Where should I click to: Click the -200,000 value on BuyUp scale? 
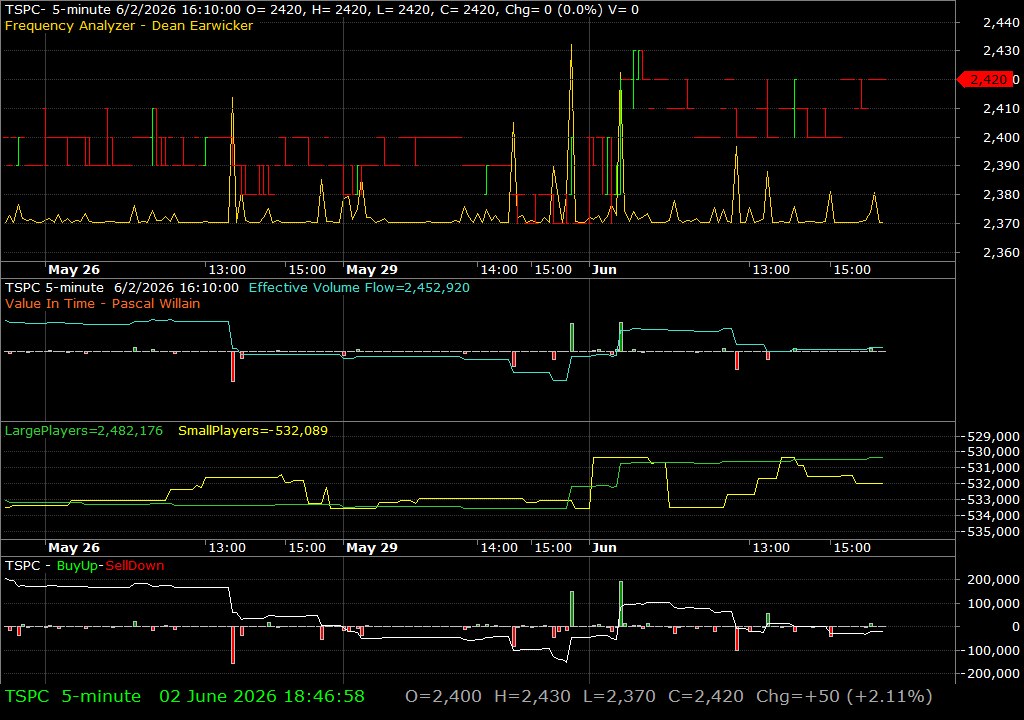(x=991, y=674)
